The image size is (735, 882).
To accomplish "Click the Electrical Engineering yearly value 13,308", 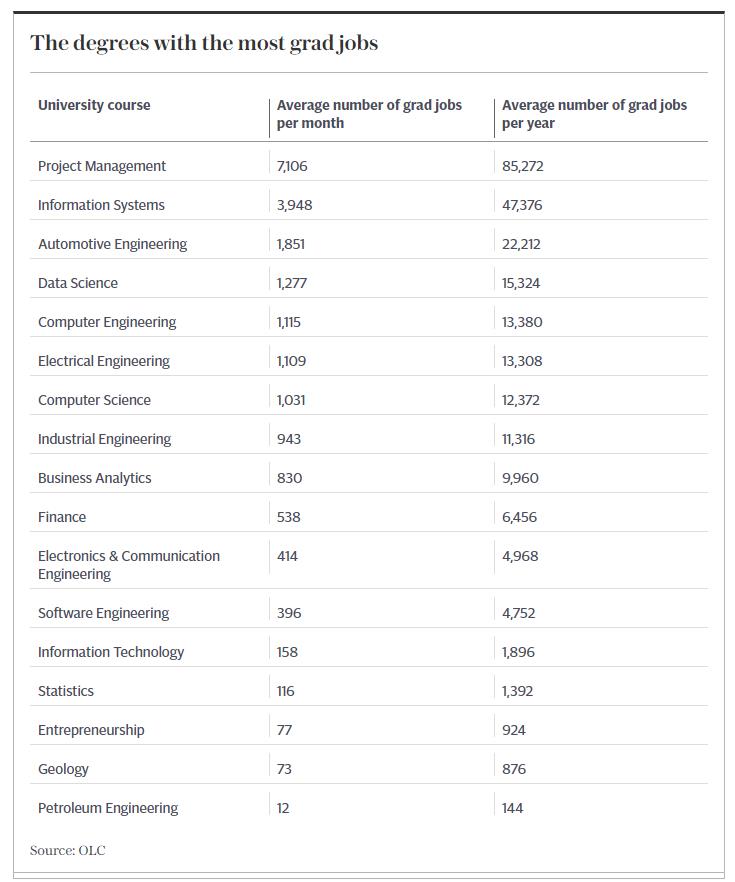I will [522, 361].
